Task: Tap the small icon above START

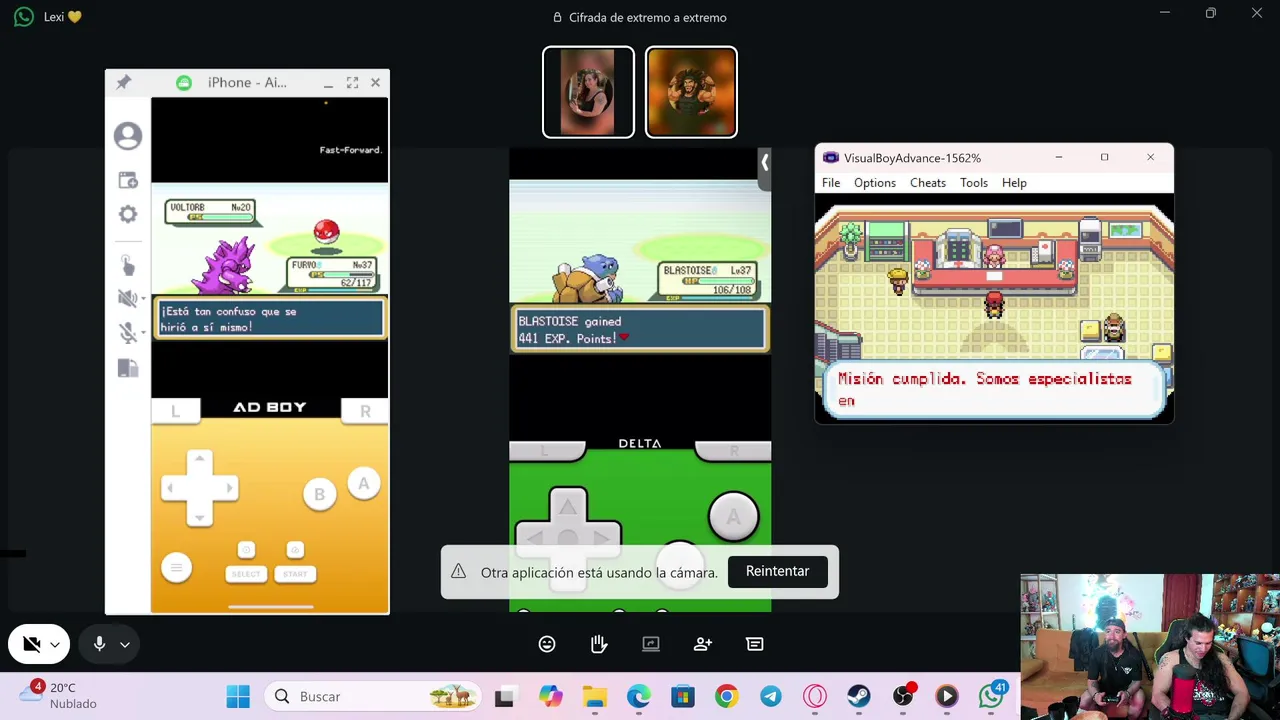Action: 295,550
